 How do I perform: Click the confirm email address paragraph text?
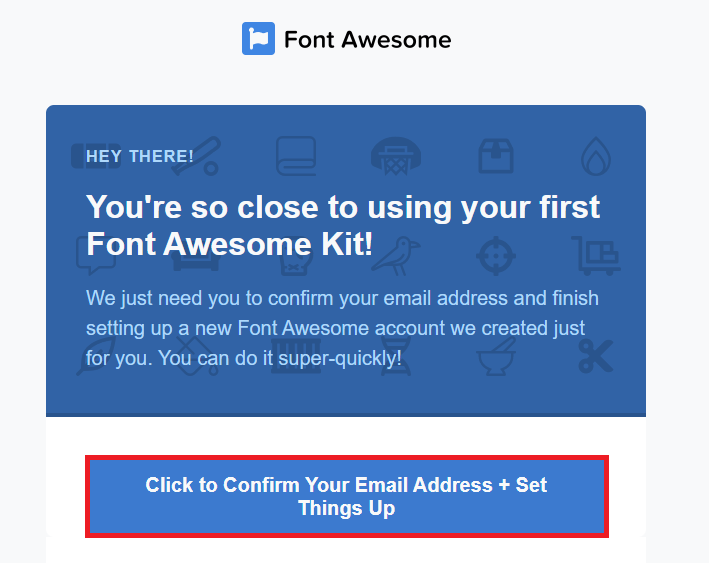pos(342,328)
